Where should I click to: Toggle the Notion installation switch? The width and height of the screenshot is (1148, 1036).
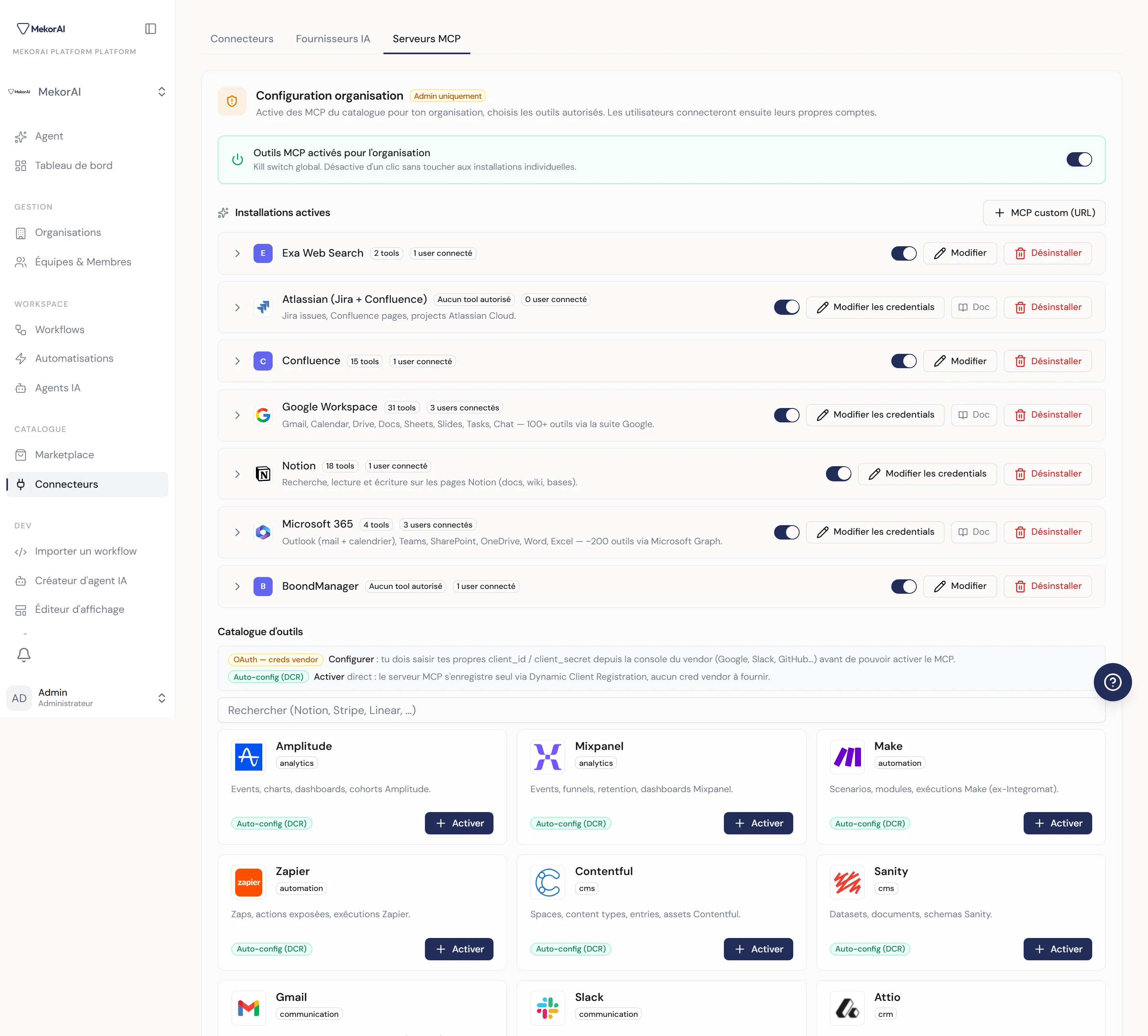pyautogui.click(x=837, y=474)
